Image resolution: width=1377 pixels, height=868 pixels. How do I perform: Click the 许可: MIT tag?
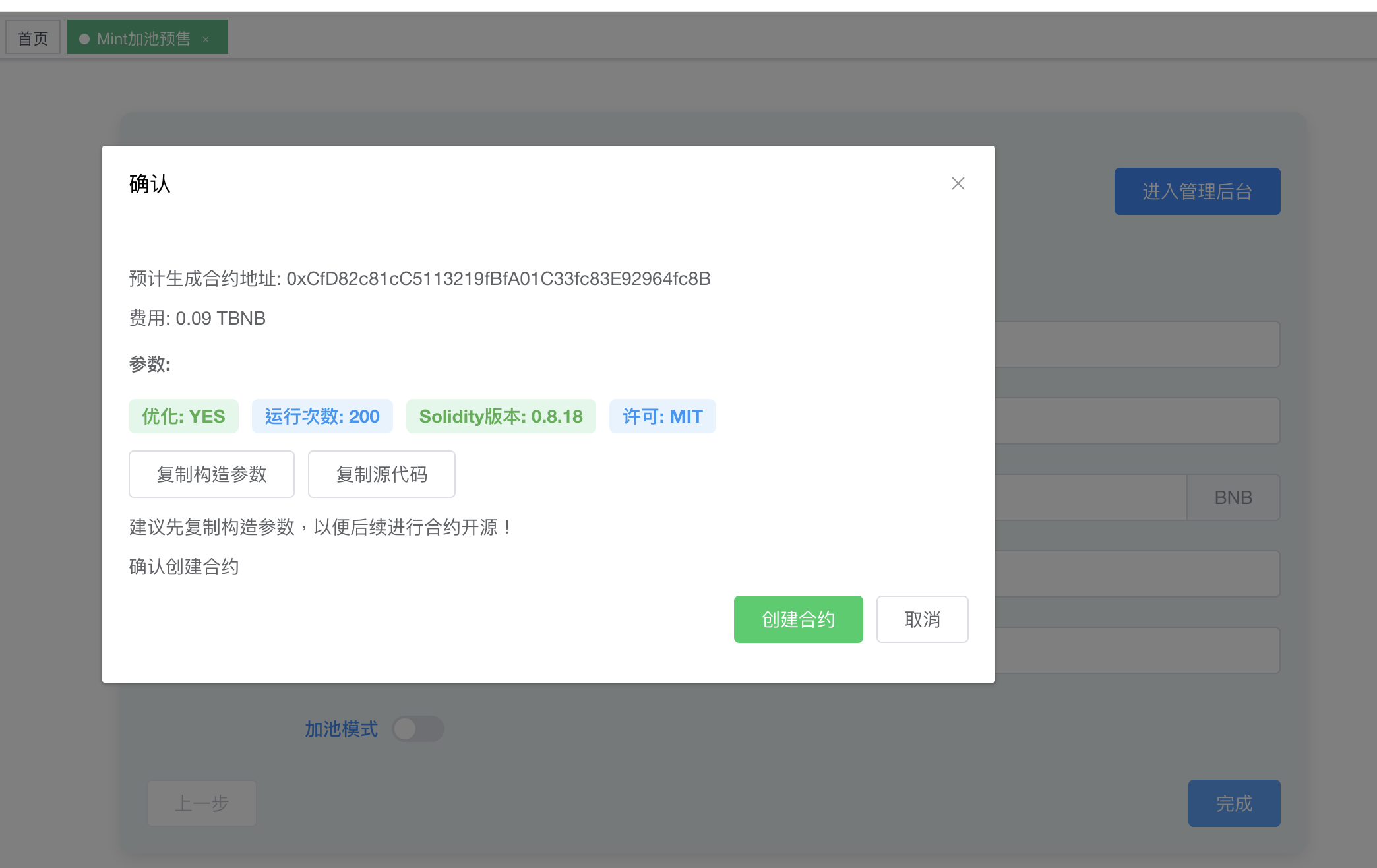click(662, 416)
